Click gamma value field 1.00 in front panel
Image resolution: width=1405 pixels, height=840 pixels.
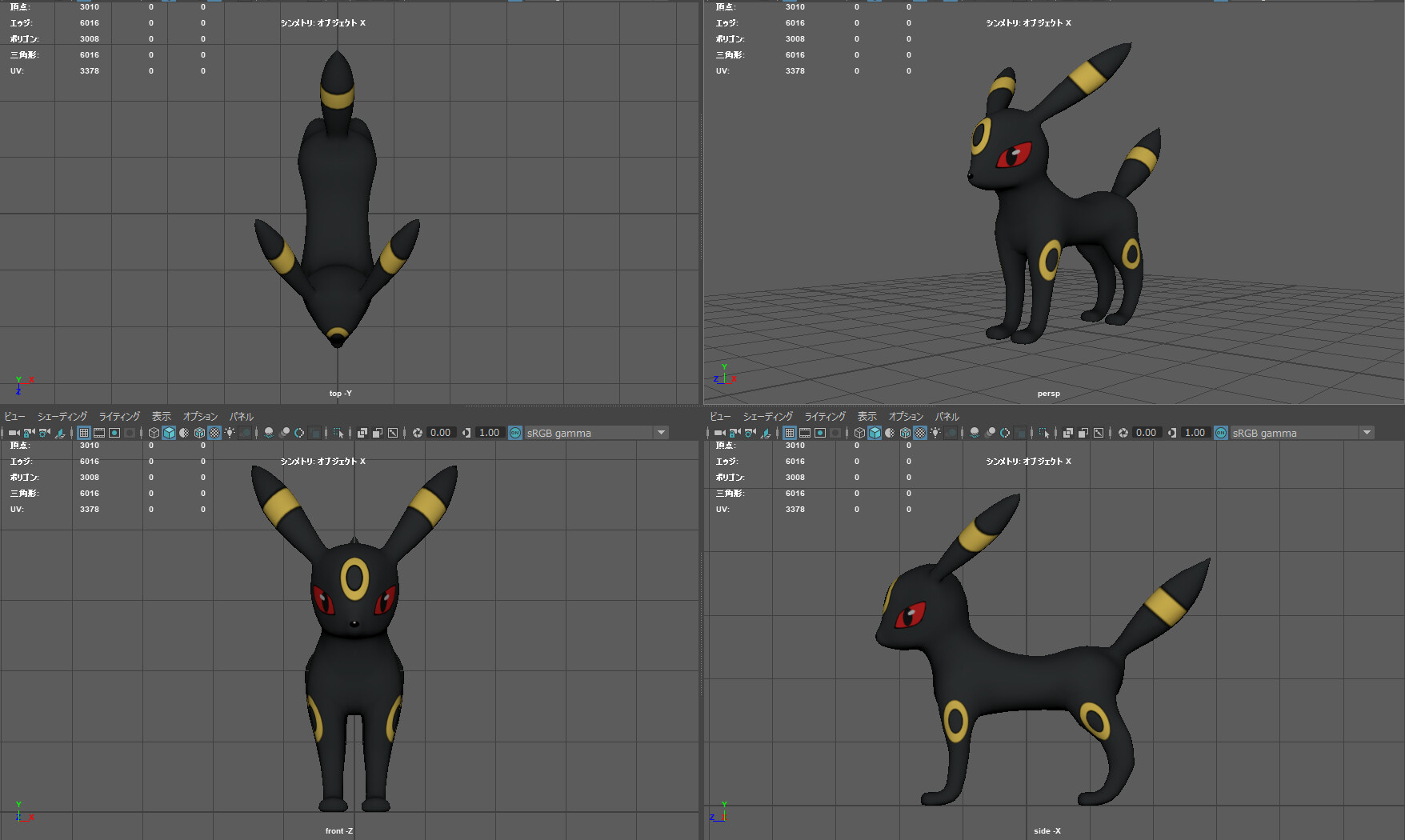[x=490, y=433]
